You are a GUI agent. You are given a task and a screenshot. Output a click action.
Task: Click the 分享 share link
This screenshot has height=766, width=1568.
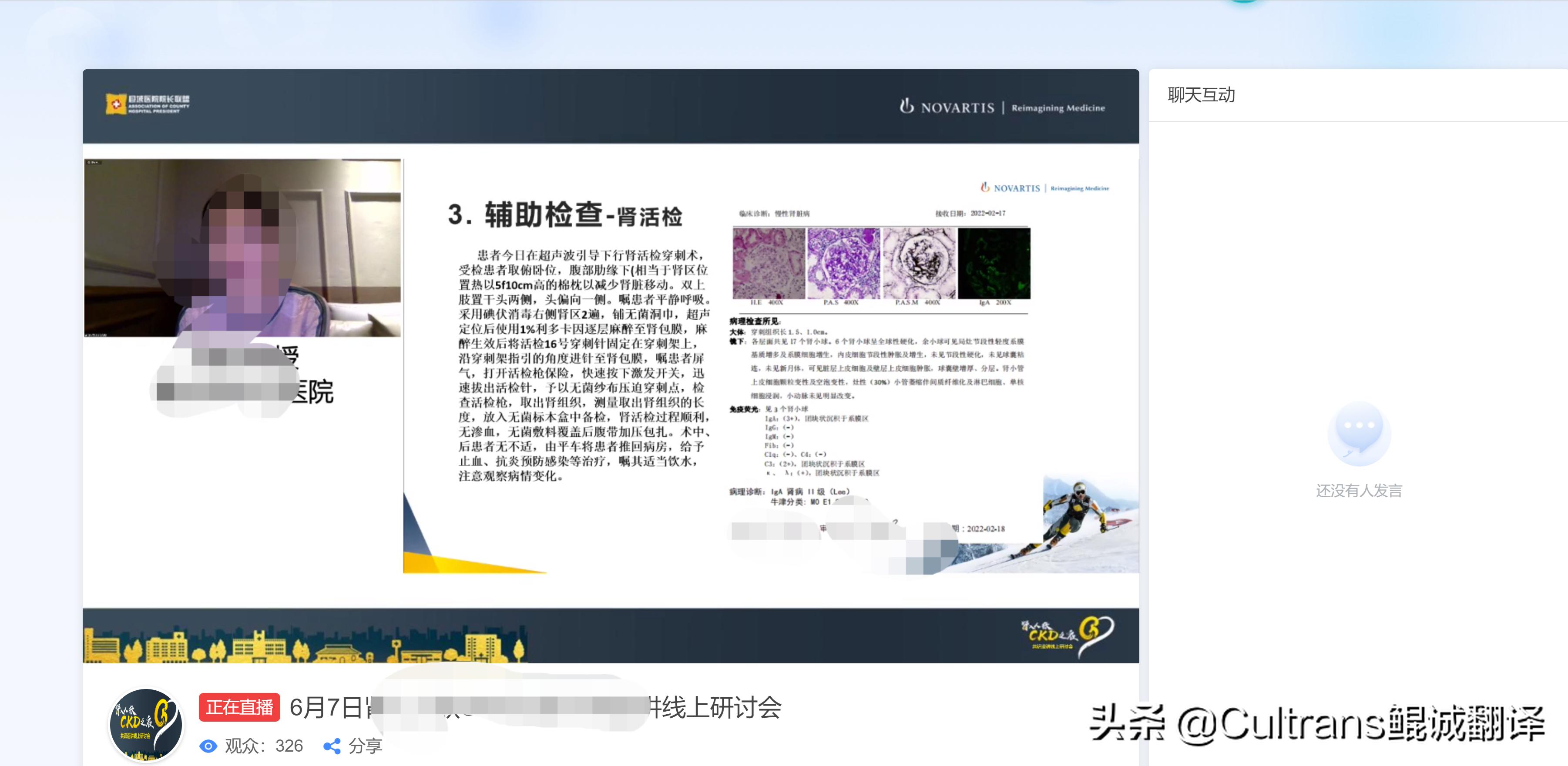(x=365, y=746)
